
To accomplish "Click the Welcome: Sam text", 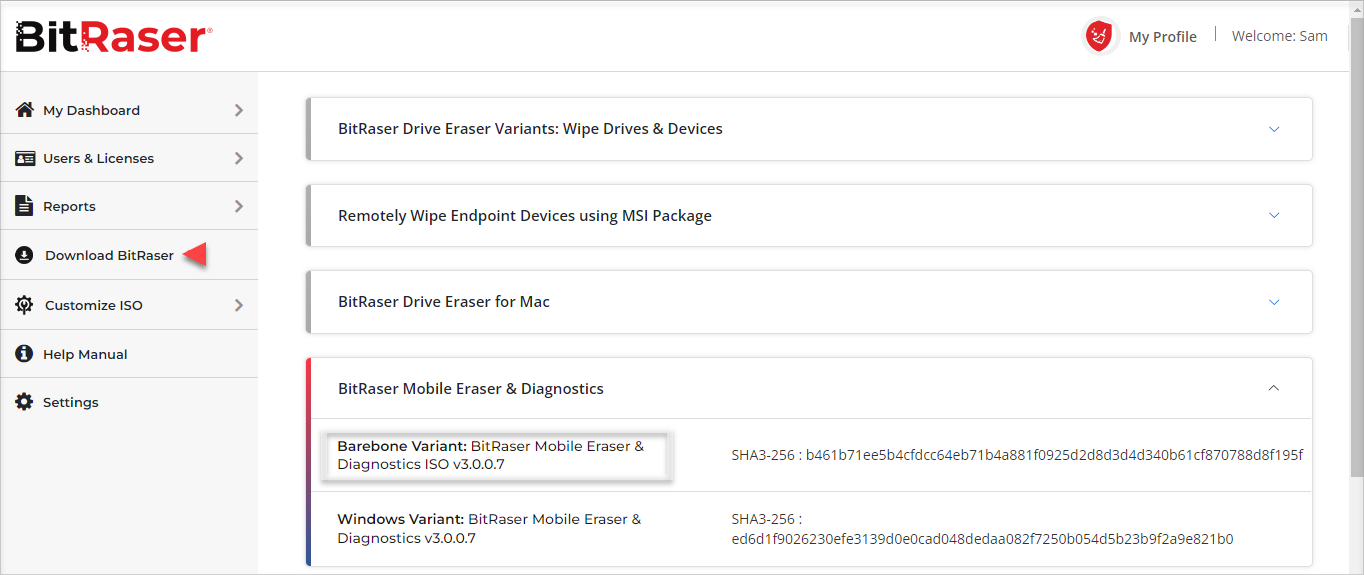I will click(1279, 36).
